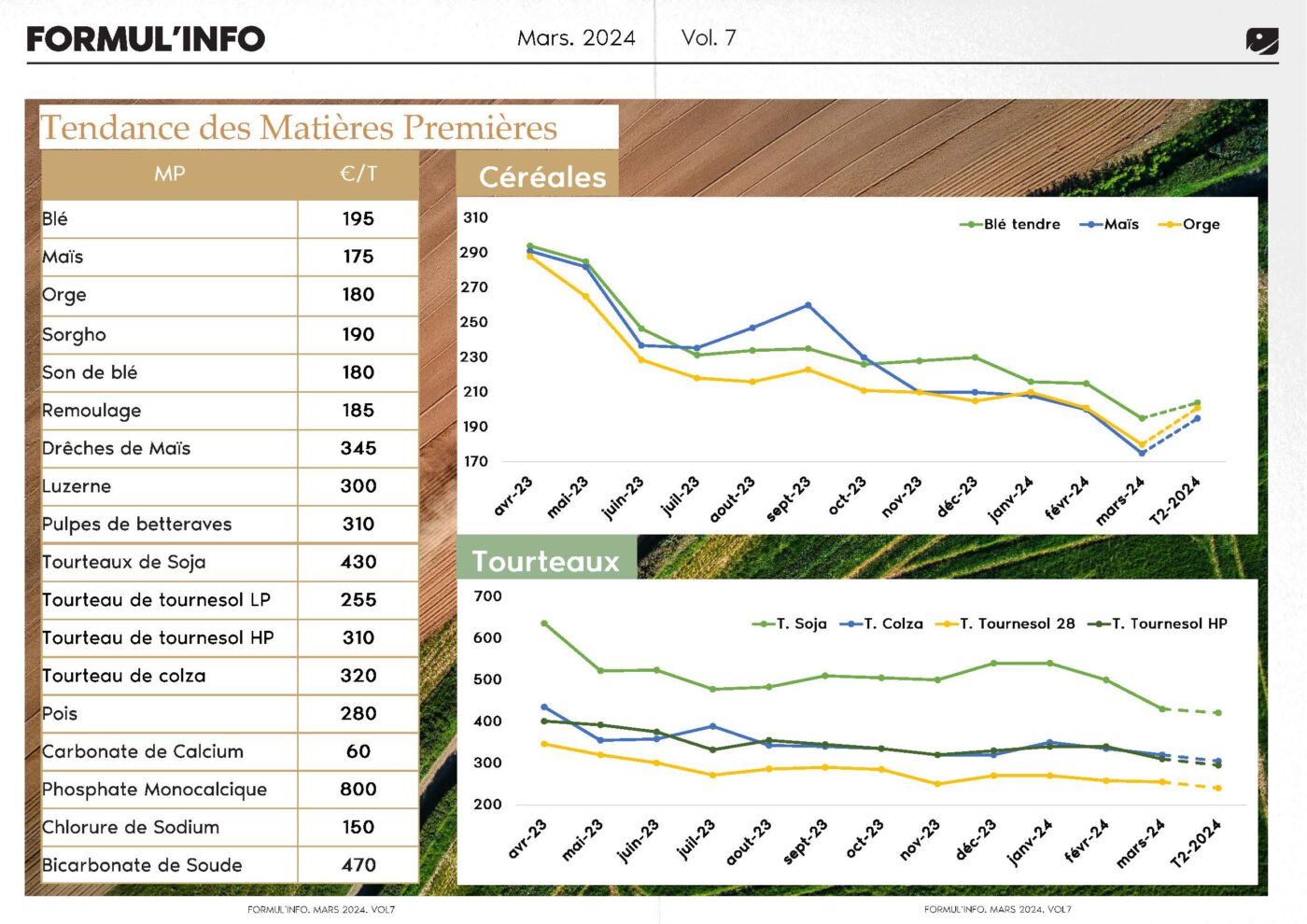Click the 'T. Tournesol 28' legend entry

point(1005,623)
